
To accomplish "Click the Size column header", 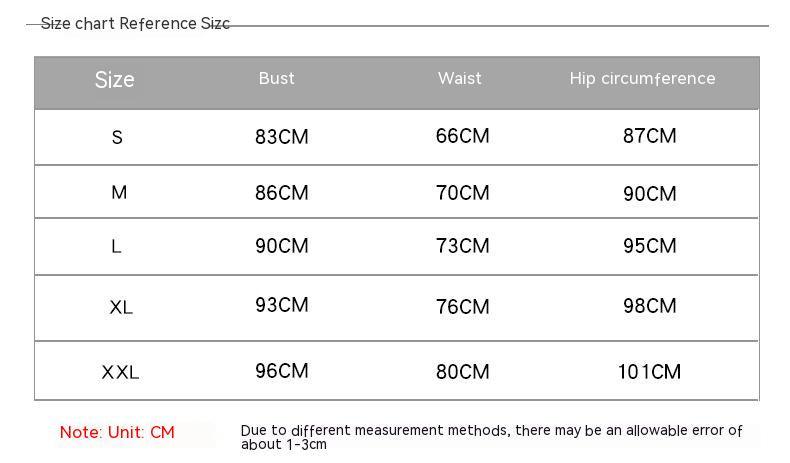I will point(115,80).
